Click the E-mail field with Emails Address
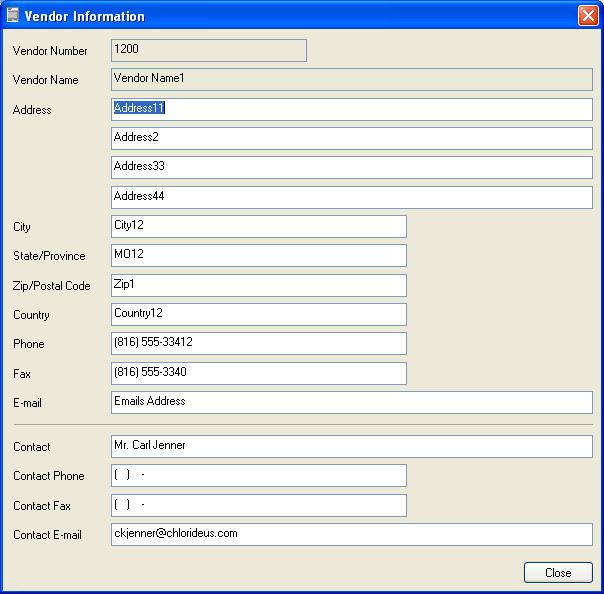Screen dimensions: 604x594 click(x=352, y=403)
